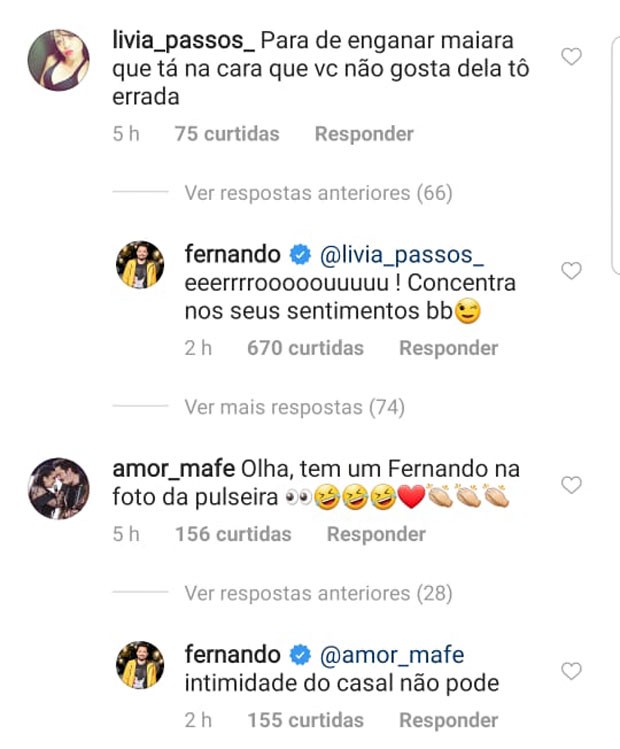Like amor_mafe comment with heart icon
Image resolution: width=620 pixels, height=749 pixels.
click(571, 485)
